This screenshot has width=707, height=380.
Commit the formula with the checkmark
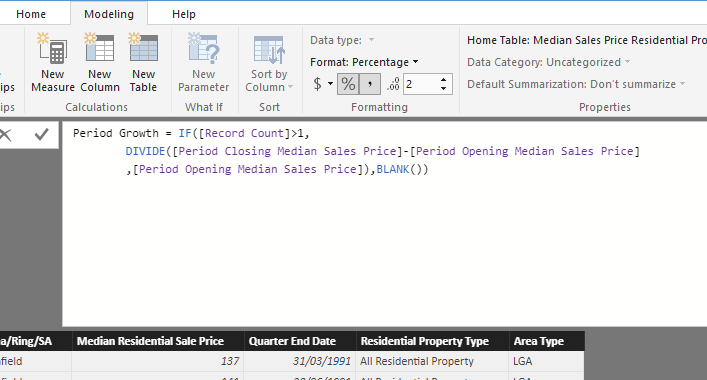(x=41, y=134)
